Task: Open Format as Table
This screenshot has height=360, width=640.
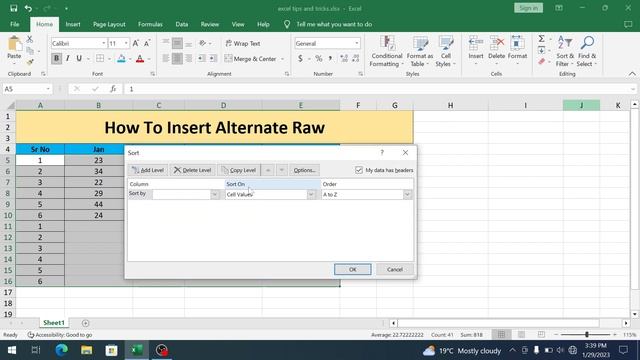Action: (420, 51)
